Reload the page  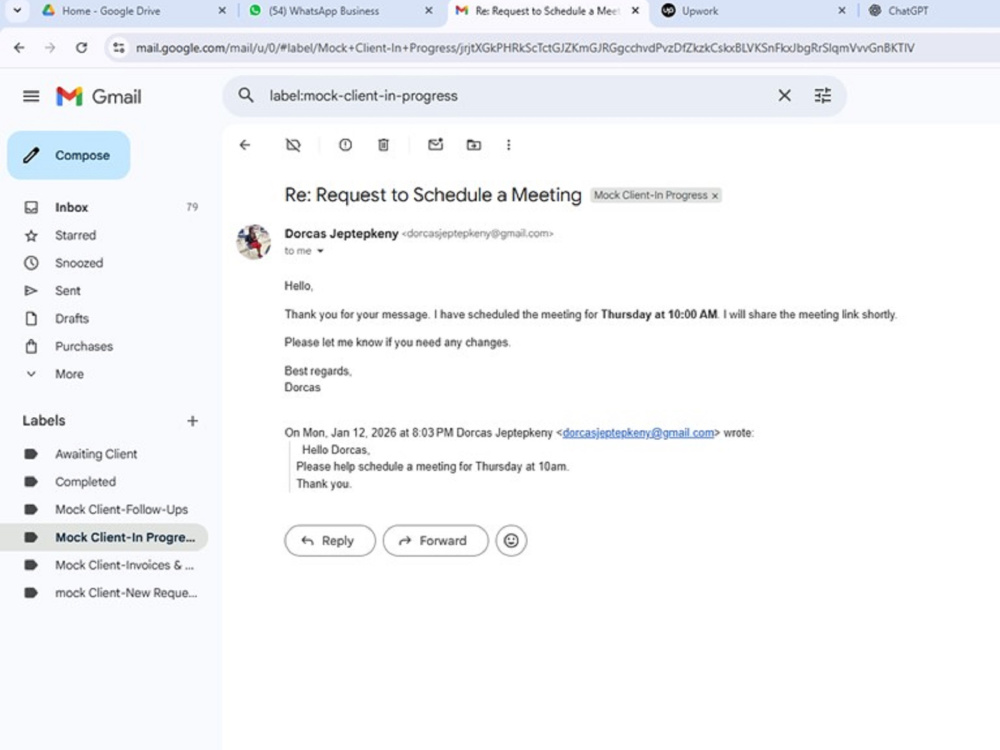tap(81, 48)
